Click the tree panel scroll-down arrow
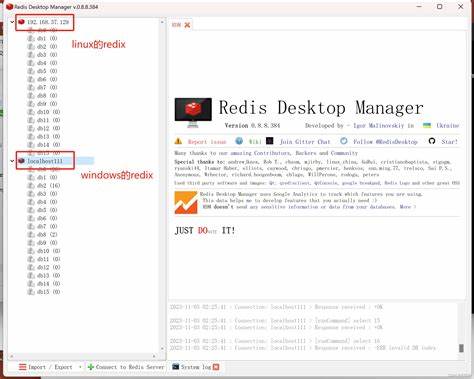Image resolution: width=474 pixels, height=379 pixels. (x=162, y=349)
